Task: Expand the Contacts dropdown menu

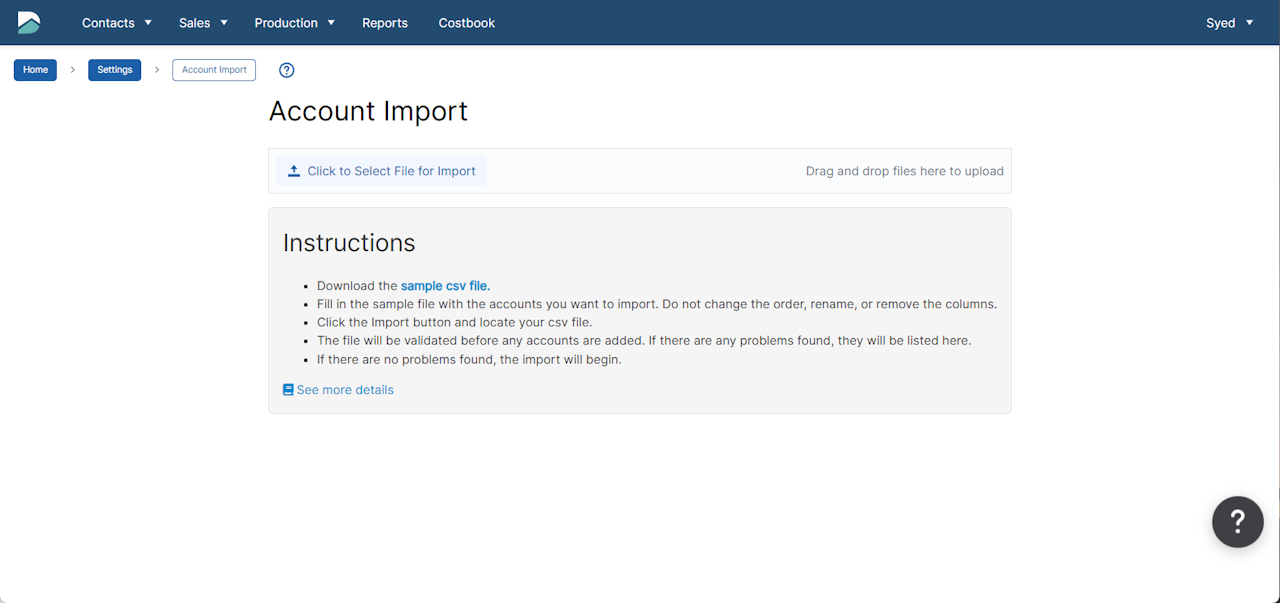Action: [x=116, y=23]
